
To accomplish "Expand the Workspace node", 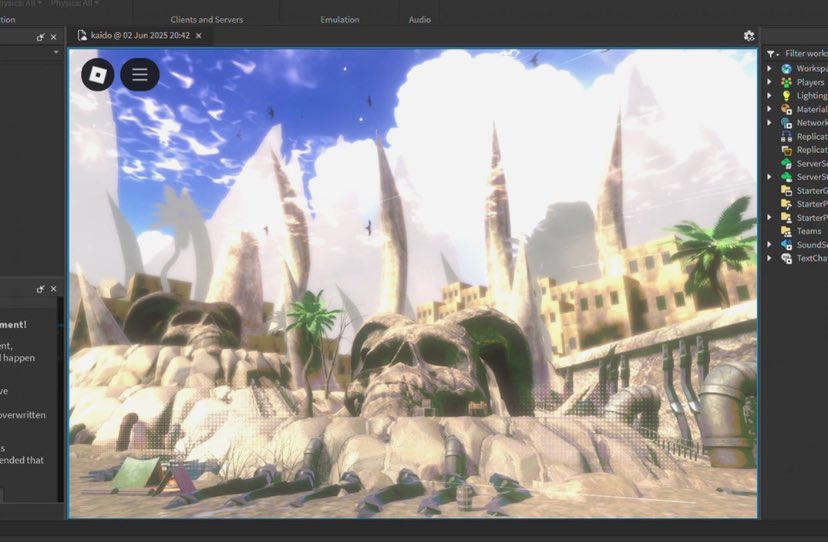I will (769, 69).
